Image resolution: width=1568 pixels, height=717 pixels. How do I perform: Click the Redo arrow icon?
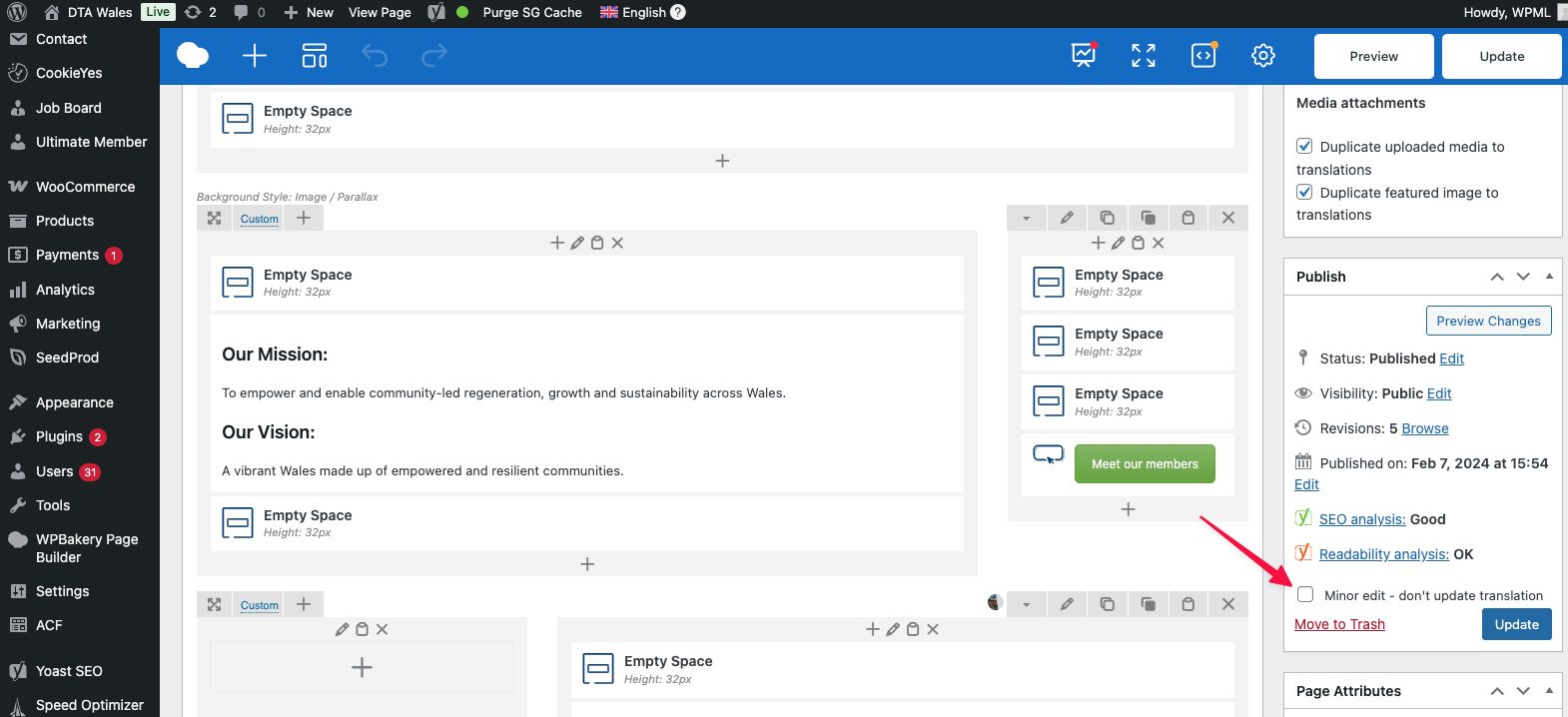(434, 56)
